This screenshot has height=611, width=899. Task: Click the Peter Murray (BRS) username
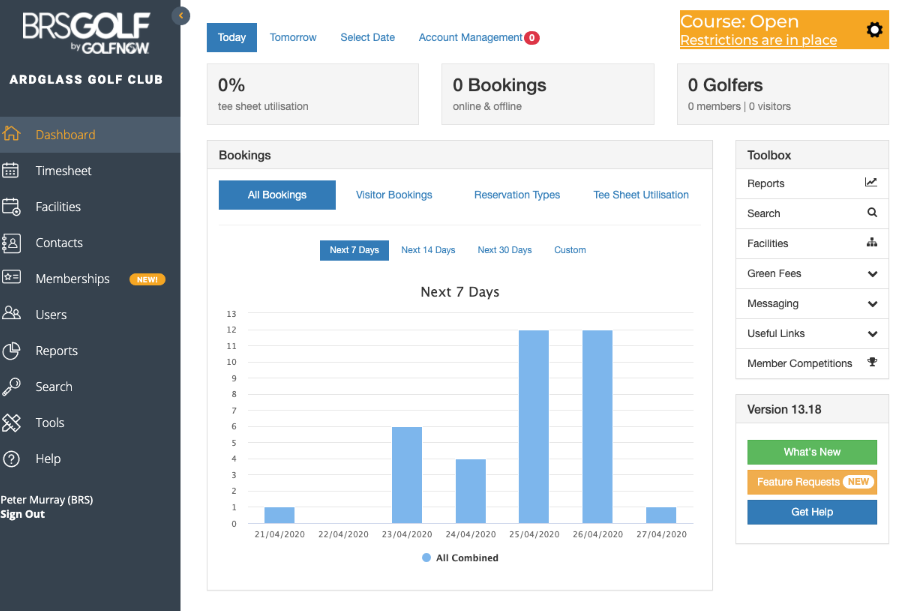[46, 500]
